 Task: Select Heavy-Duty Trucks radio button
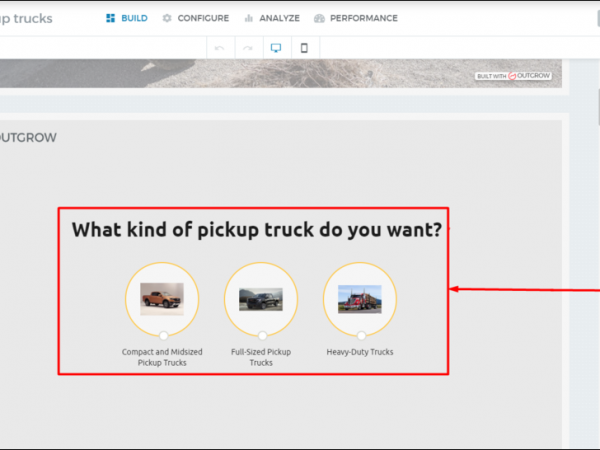pyautogui.click(x=361, y=335)
